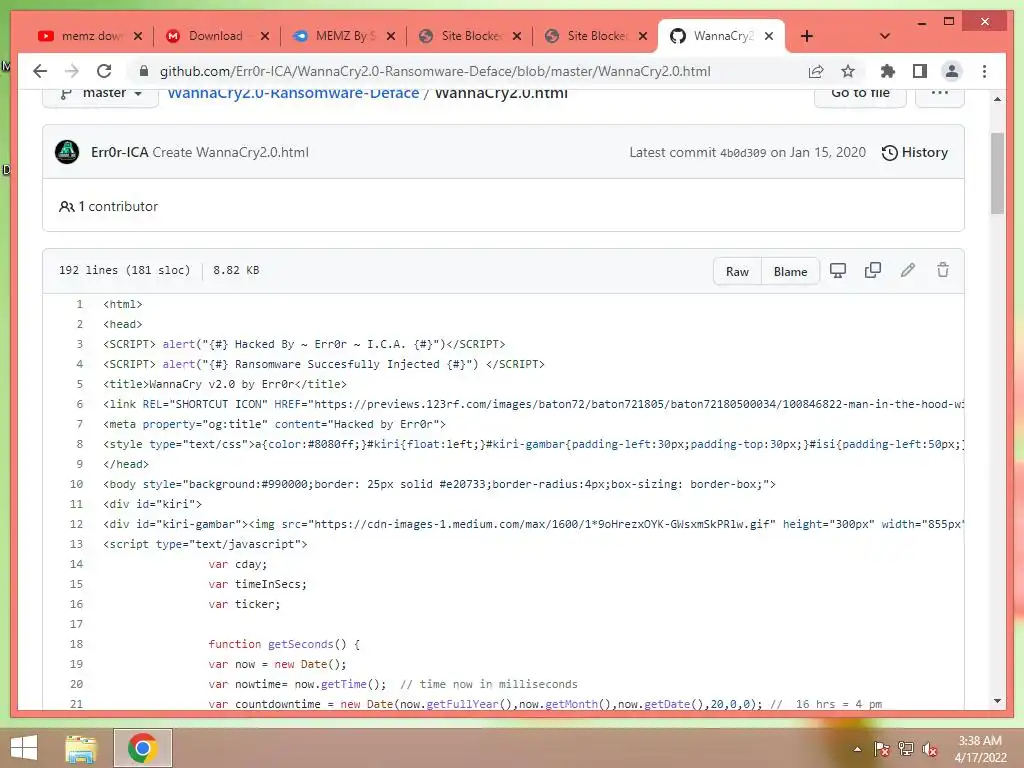Click the vertical scrollbar thumb
Viewport: 1024px width, 768px height.
[x=997, y=173]
